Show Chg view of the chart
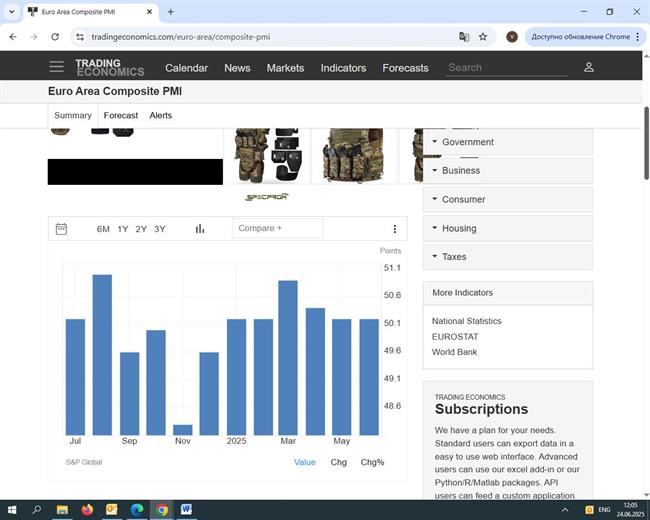 click(339, 462)
